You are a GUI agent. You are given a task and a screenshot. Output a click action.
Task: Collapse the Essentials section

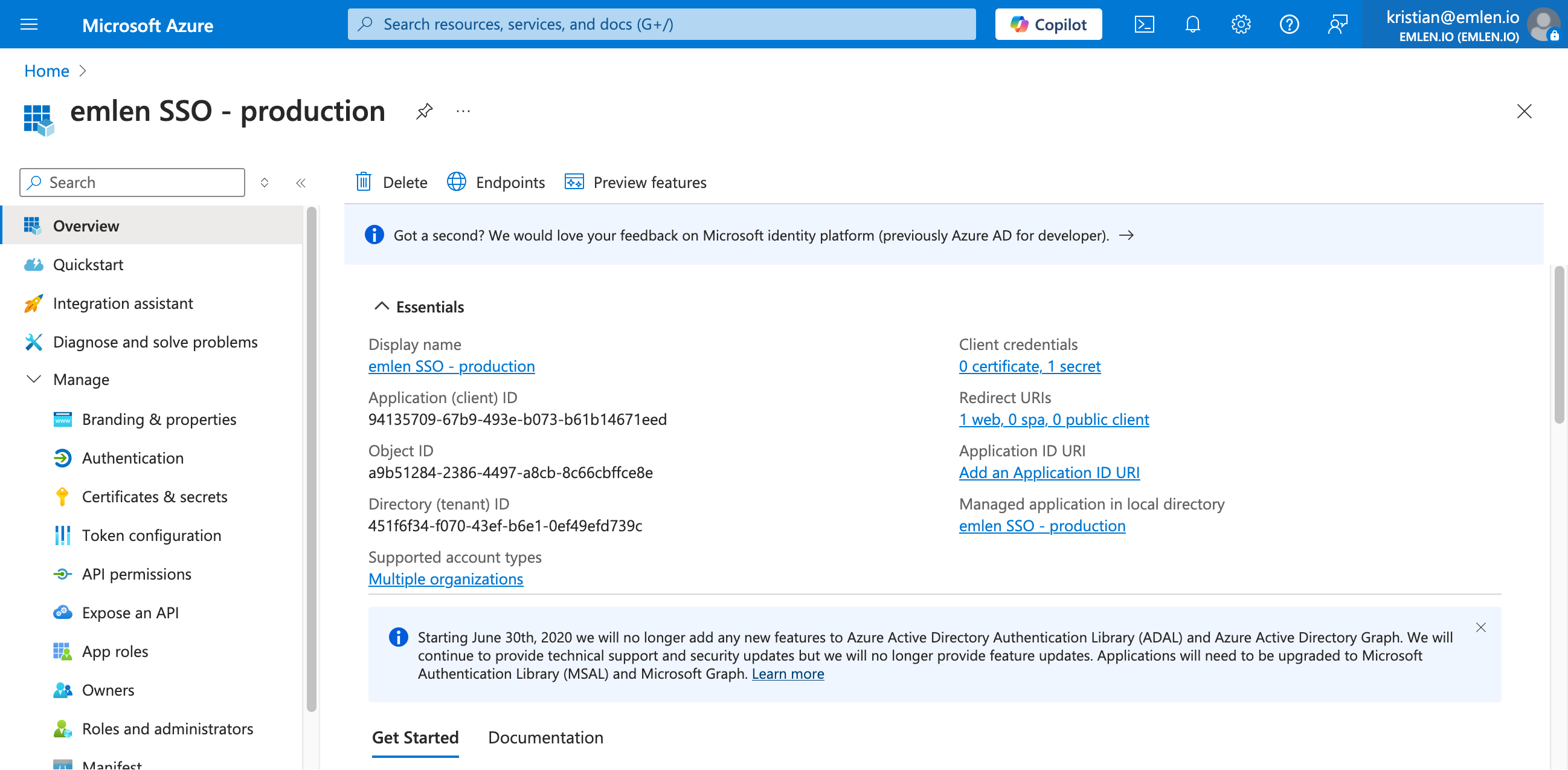(382, 306)
